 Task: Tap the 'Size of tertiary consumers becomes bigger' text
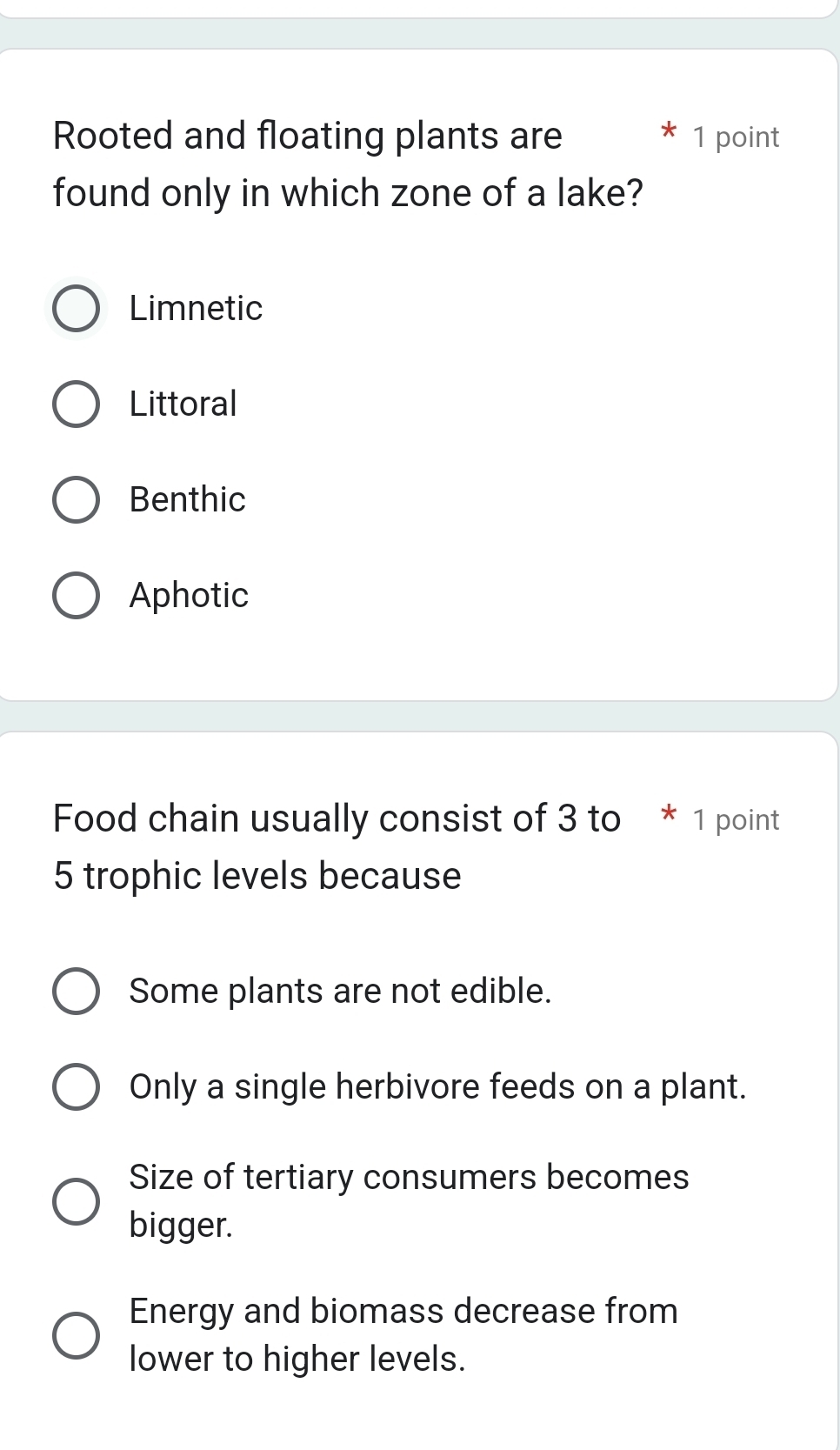tap(409, 1200)
